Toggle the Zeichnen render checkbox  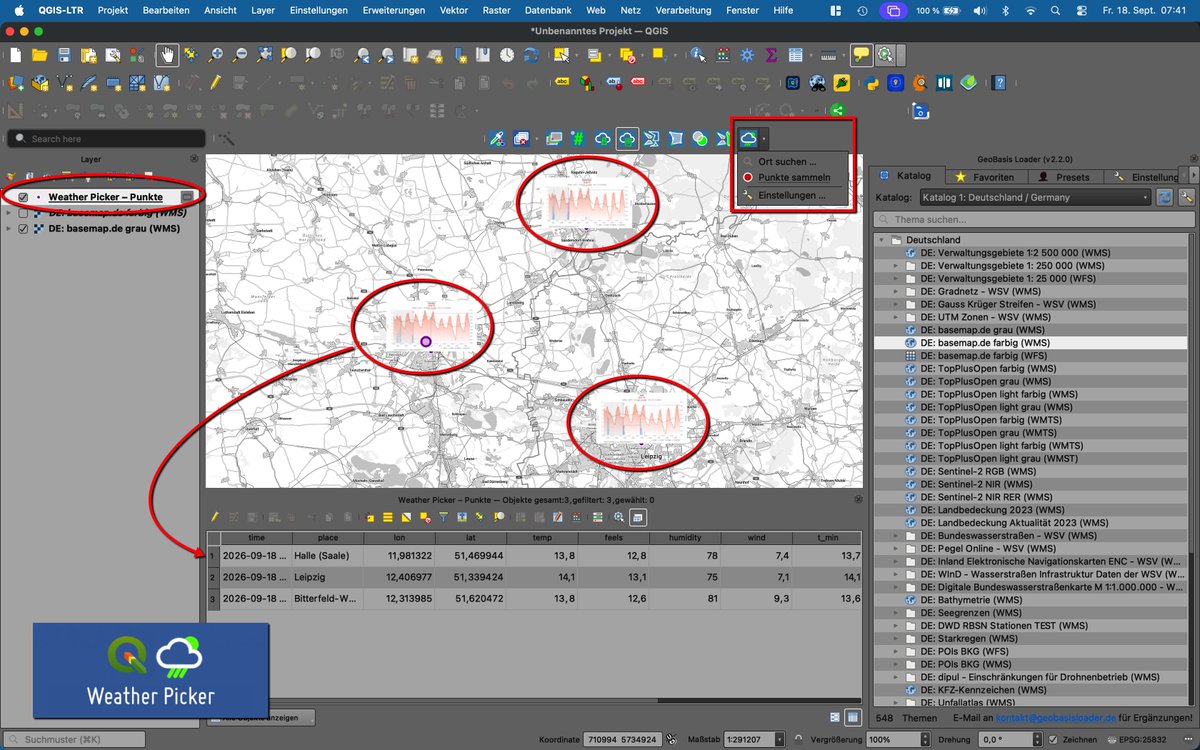[x=1053, y=739]
